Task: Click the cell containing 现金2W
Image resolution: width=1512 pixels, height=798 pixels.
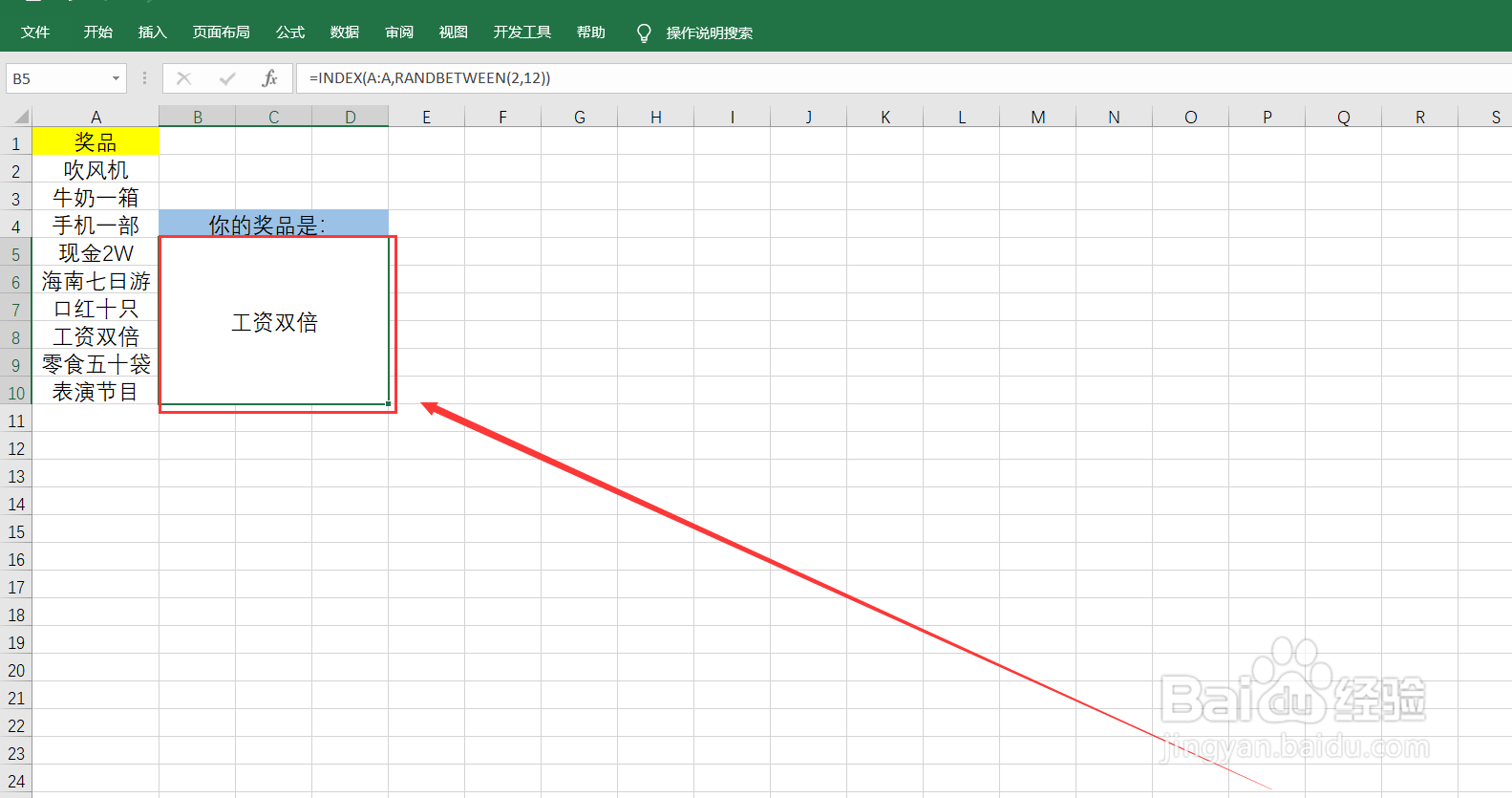Action: [x=96, y=252]
